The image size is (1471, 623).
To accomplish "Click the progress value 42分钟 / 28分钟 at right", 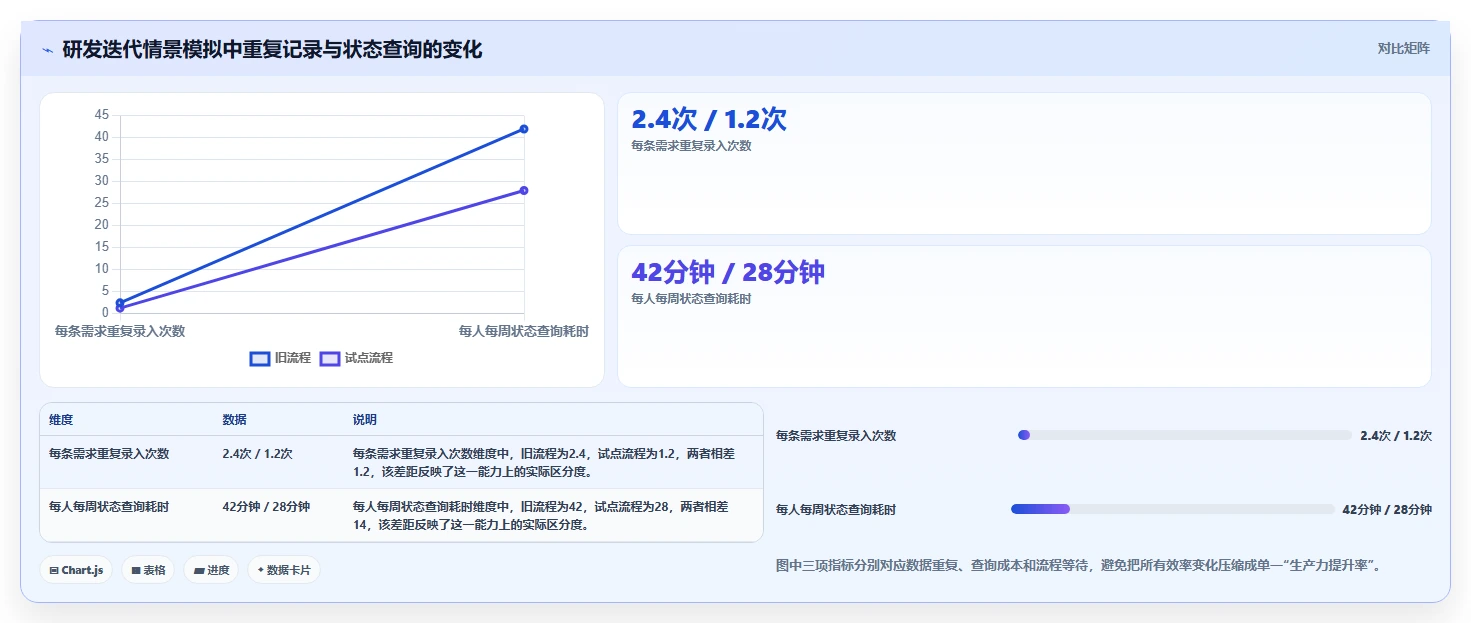I will (1387, 510).
